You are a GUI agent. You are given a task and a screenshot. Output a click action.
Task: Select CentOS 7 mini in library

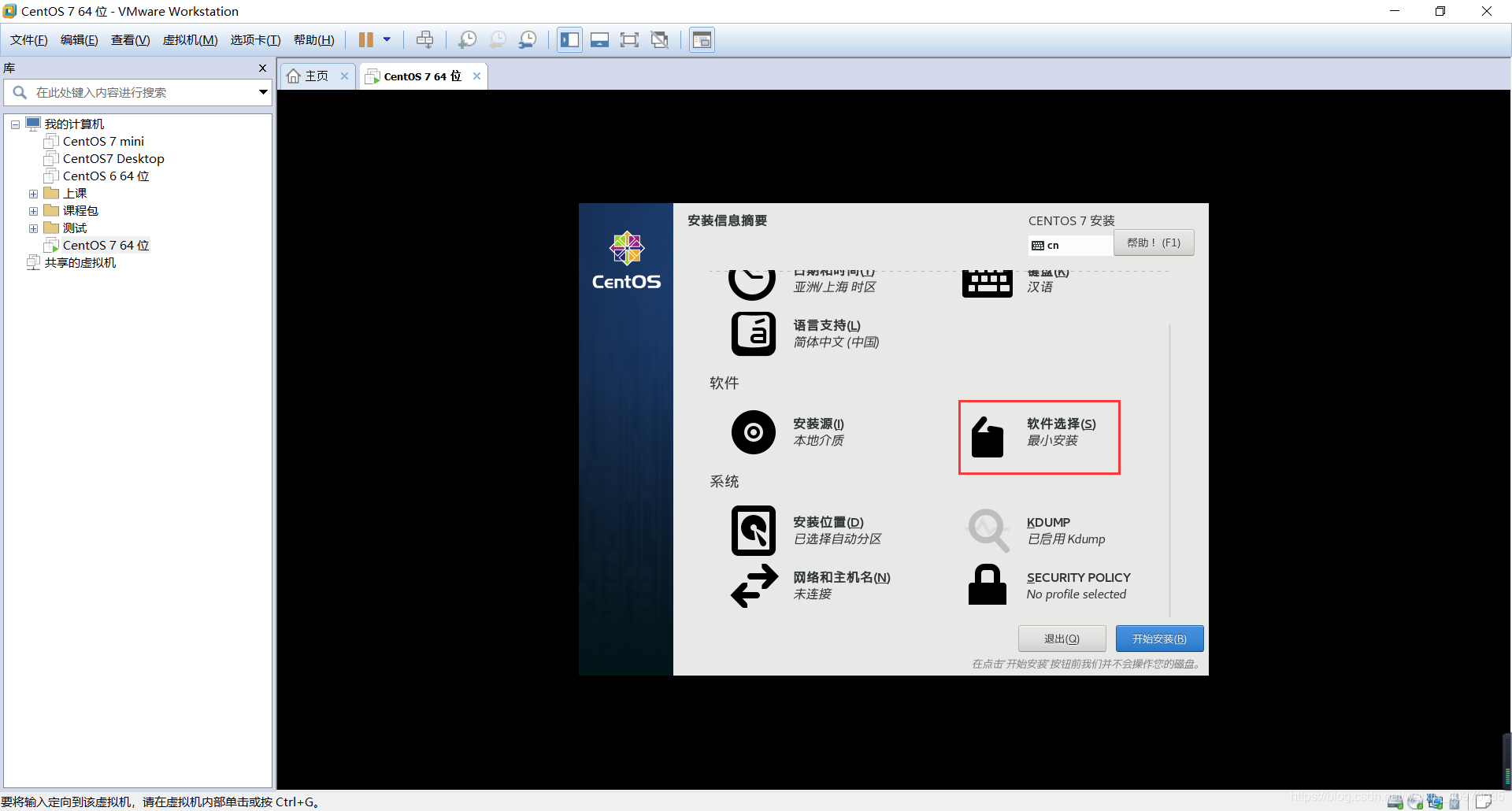(103, 142)
